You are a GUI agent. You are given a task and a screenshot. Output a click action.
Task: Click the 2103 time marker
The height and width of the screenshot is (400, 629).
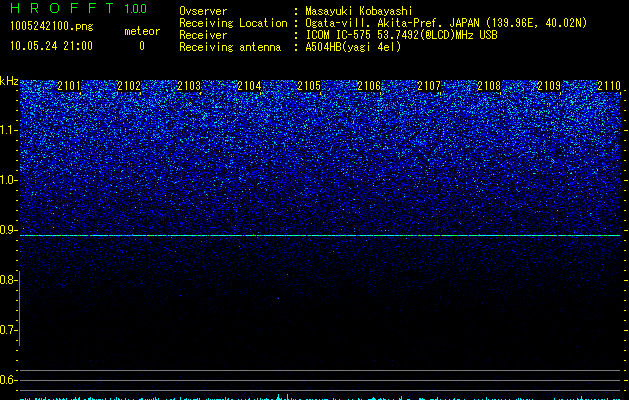189,85
